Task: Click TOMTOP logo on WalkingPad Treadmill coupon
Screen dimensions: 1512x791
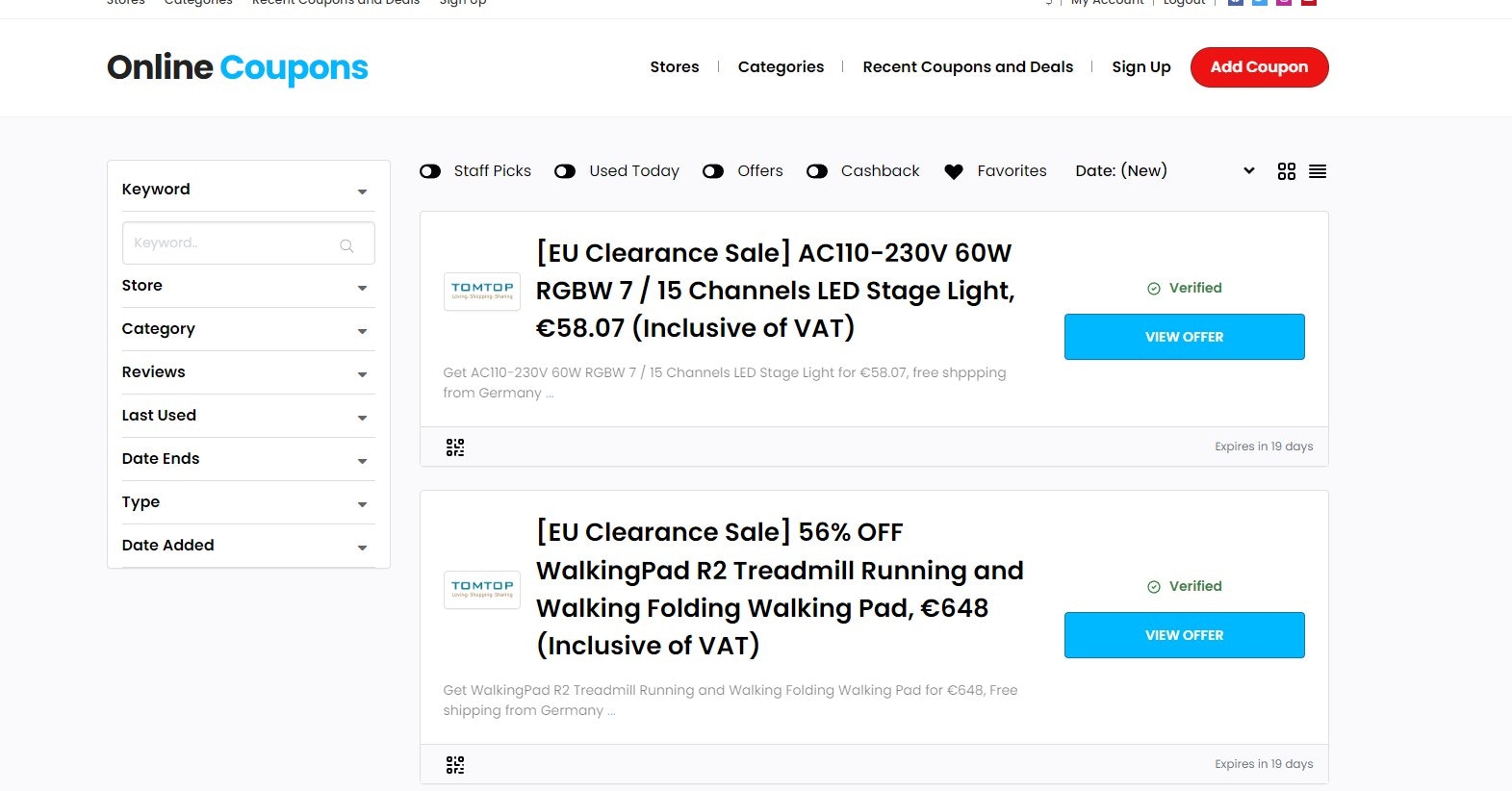Action: pos(482,589)
